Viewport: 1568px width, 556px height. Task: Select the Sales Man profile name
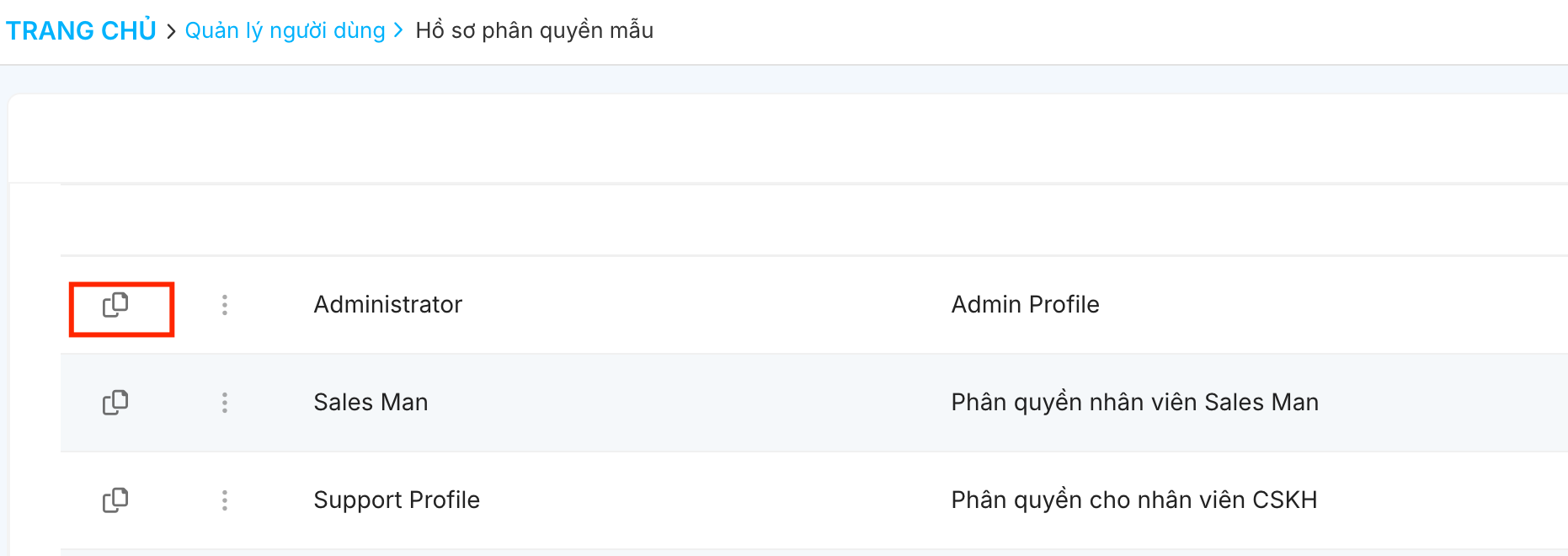pyautogui.click(x=371, y=403)
